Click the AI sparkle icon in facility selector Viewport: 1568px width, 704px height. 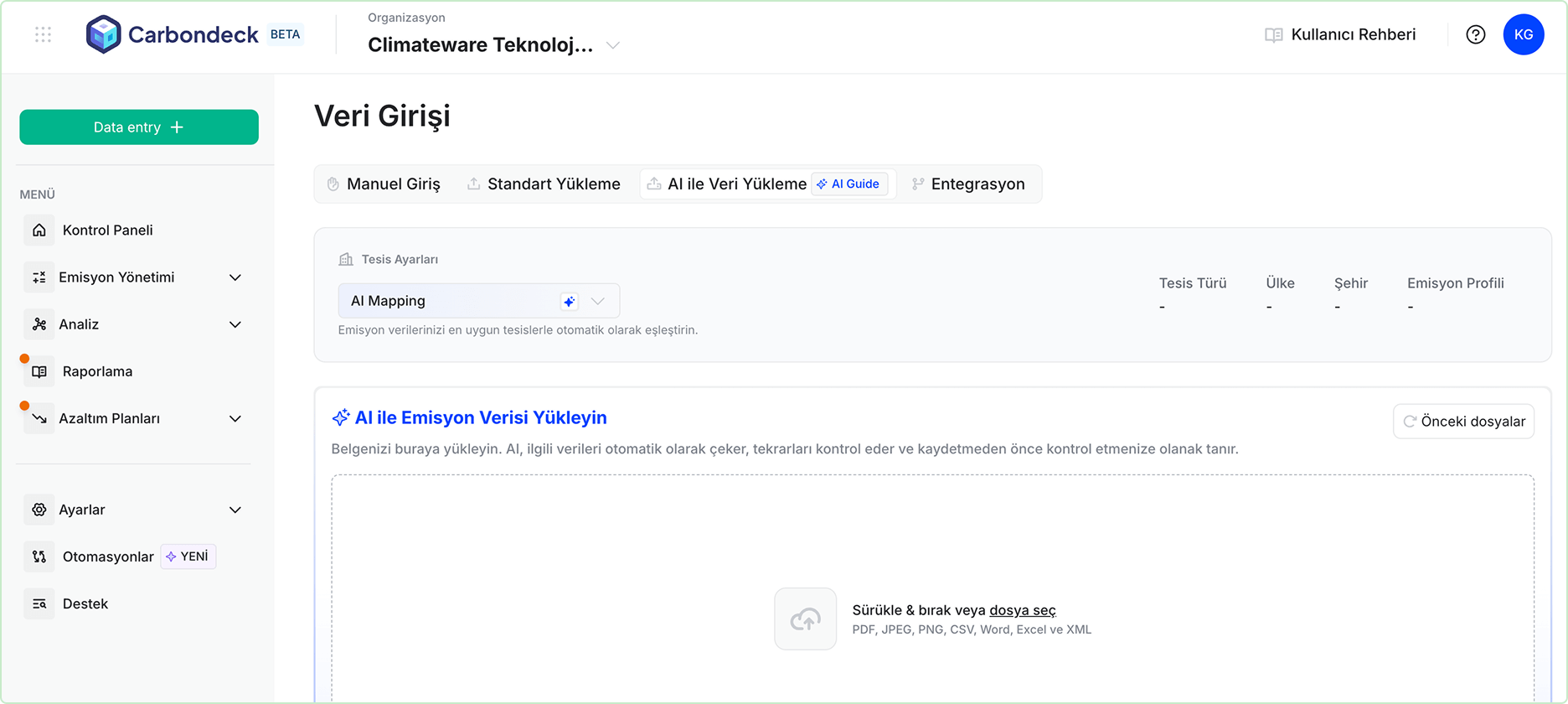point(569,301)
